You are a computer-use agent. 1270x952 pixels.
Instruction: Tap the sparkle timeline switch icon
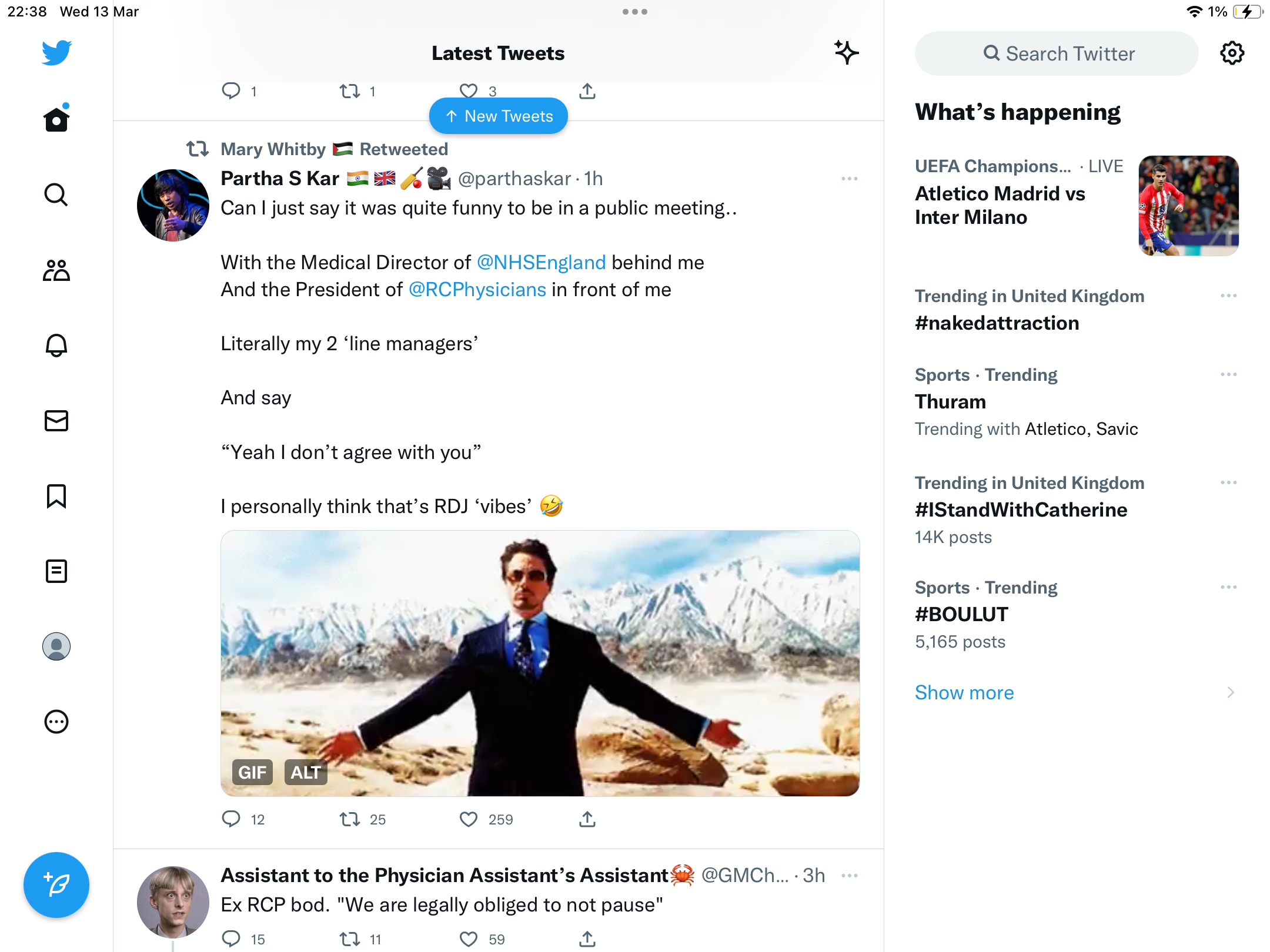(x=847, y=53)
